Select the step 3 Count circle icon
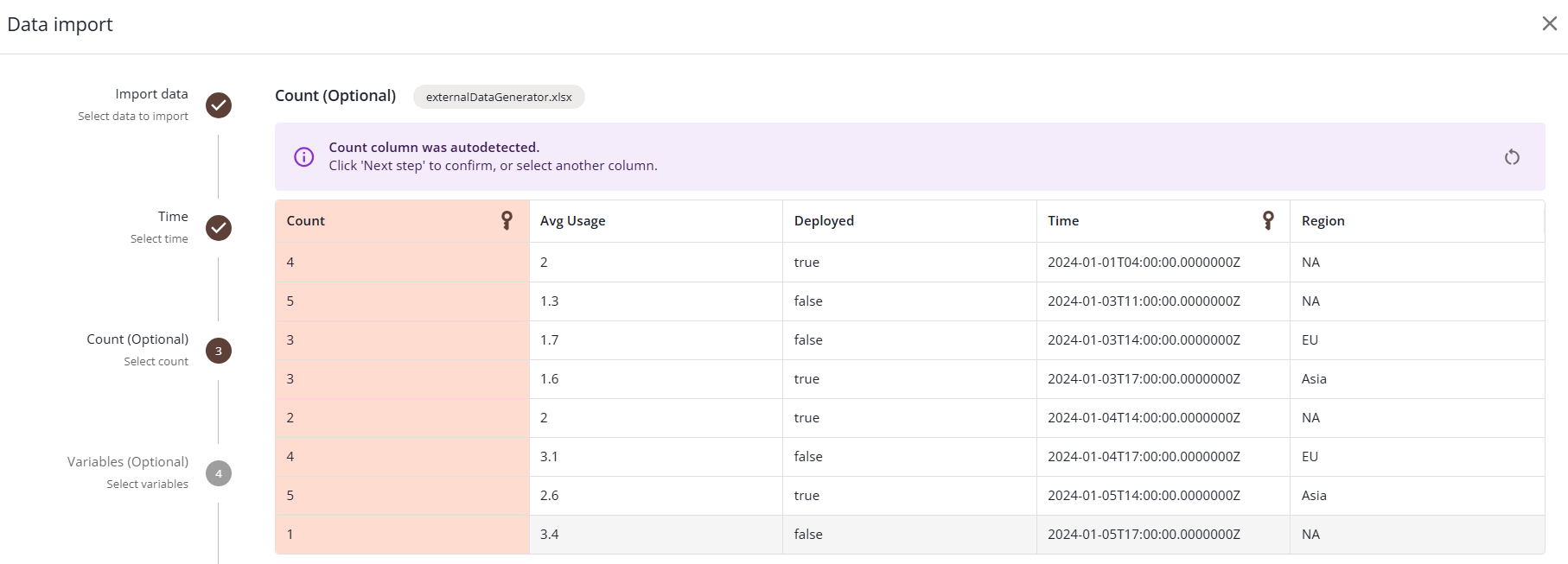1568x564 pixels. 219,351
